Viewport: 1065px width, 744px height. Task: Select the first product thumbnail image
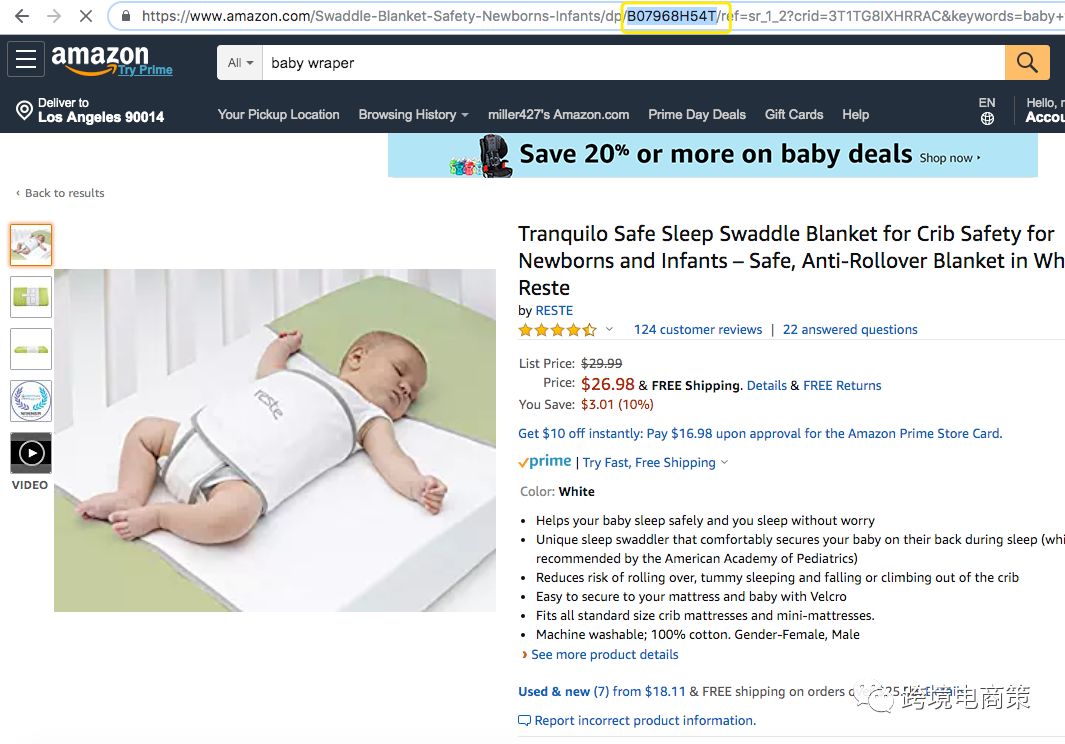31,244
